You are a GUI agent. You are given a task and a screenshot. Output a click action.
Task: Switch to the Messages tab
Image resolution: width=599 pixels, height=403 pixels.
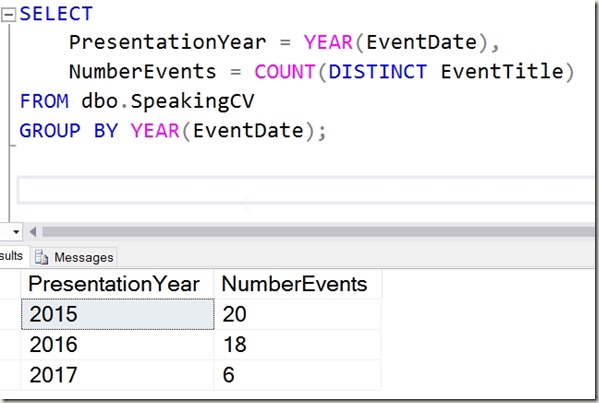point(74,257)
